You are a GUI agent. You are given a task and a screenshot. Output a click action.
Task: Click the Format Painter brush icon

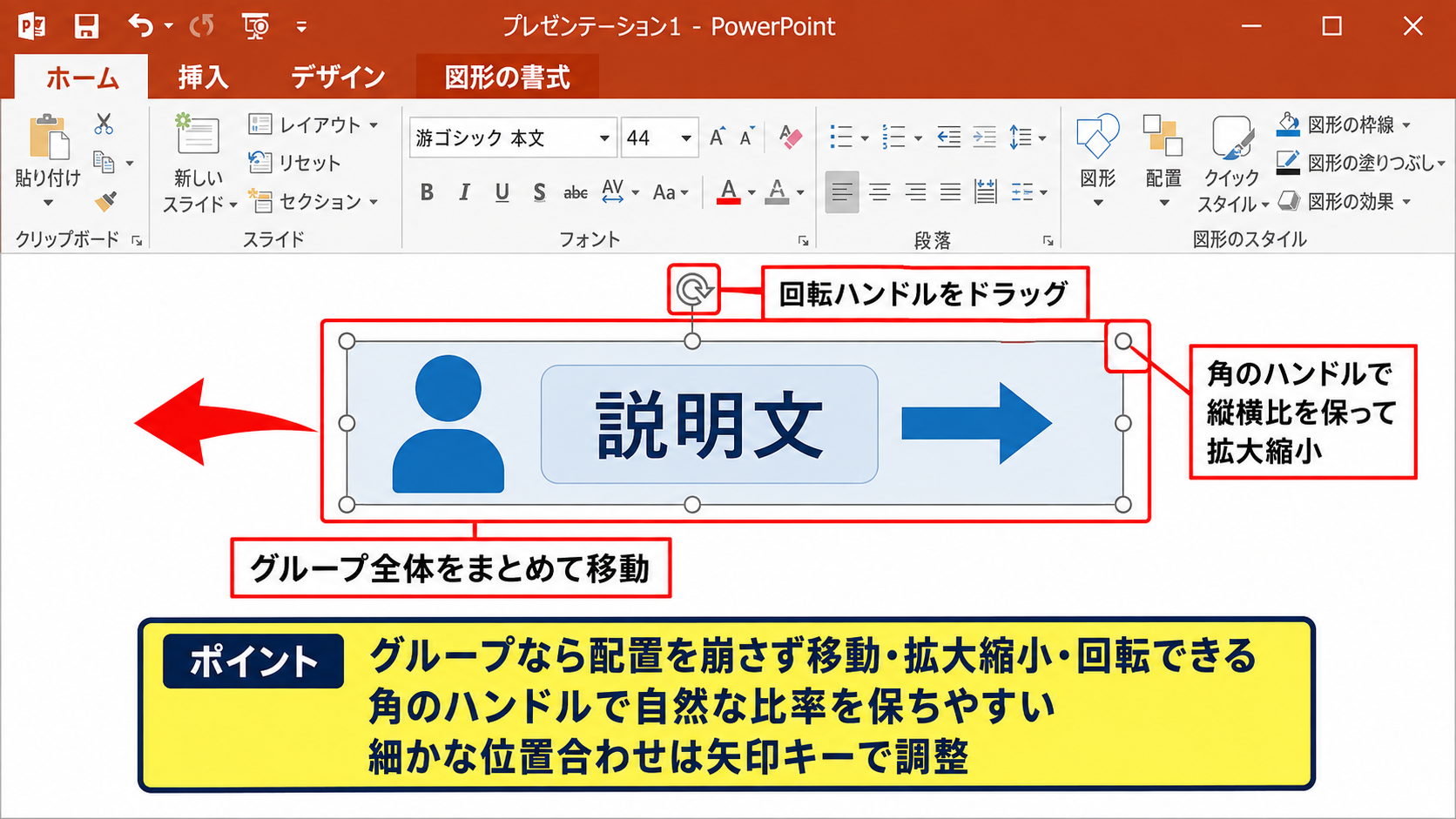[x=105, y=202]
